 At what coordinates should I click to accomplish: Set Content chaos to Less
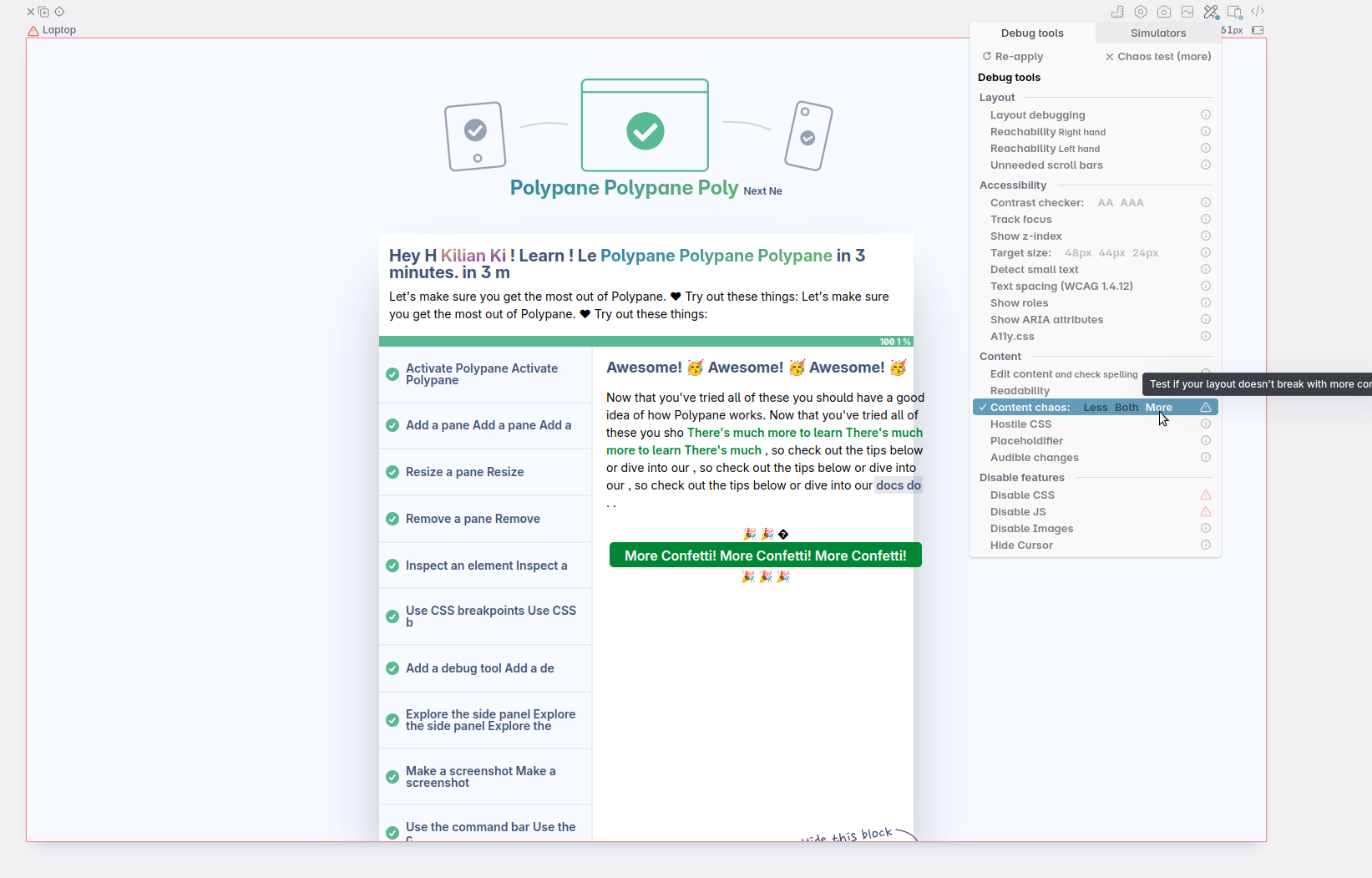[1096, 408]
